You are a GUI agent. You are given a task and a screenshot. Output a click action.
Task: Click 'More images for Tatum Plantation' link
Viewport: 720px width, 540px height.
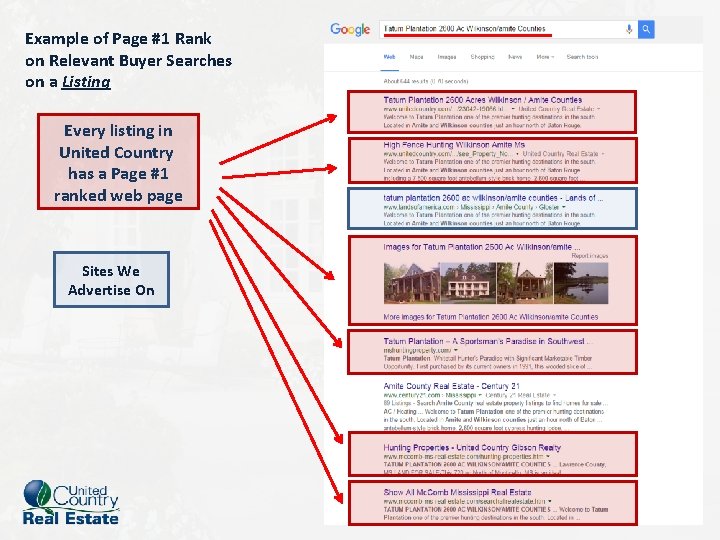[x=490, y=317]
